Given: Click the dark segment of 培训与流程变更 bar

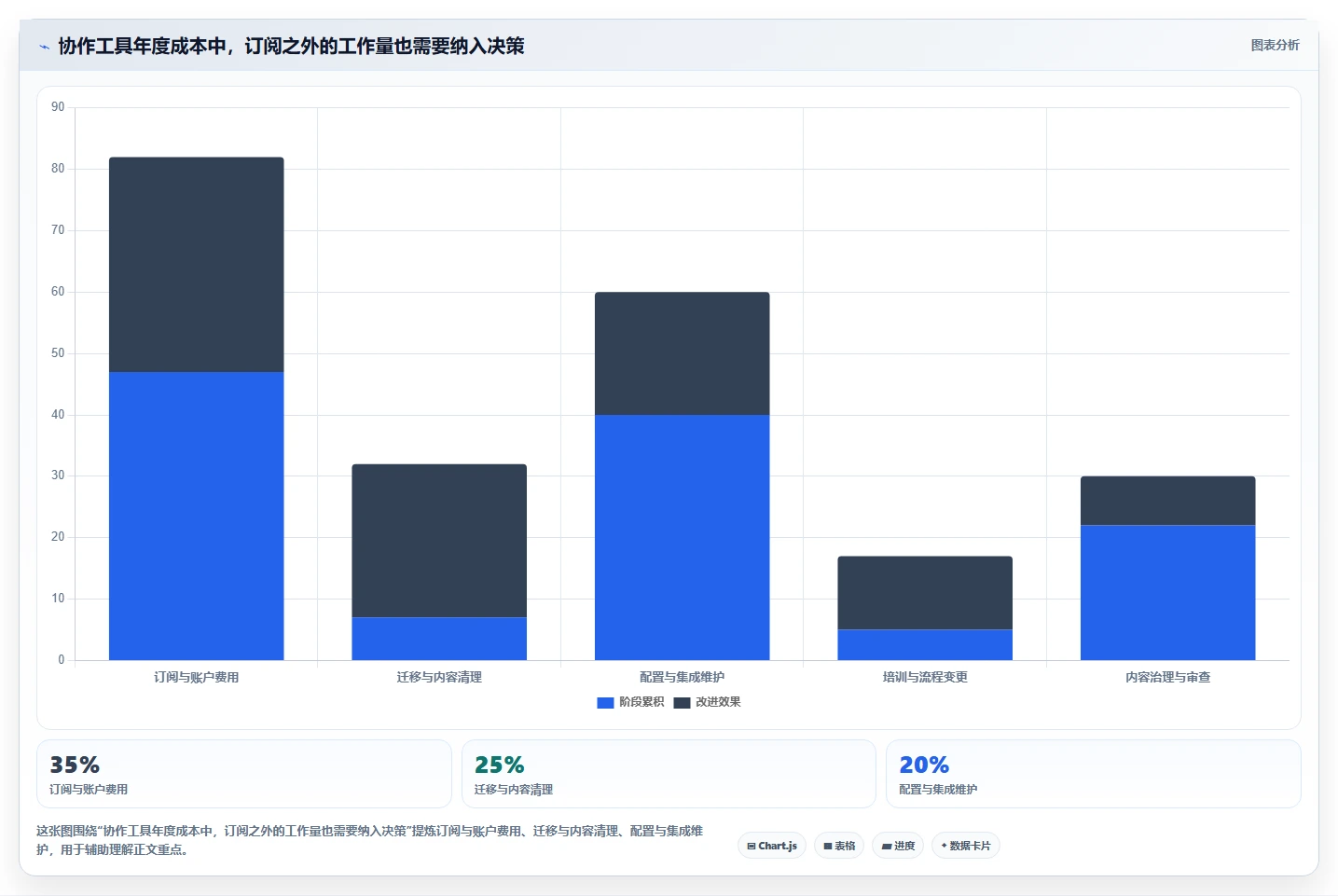Looking at the screenshot, I should [x=925, y=593].
